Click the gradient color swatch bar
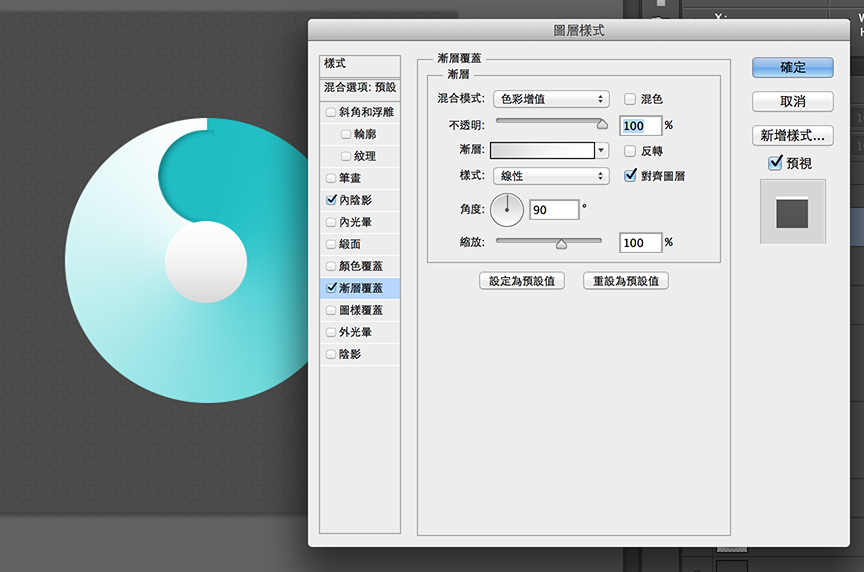Screen dimensions: 864x572 click(543, 151)
